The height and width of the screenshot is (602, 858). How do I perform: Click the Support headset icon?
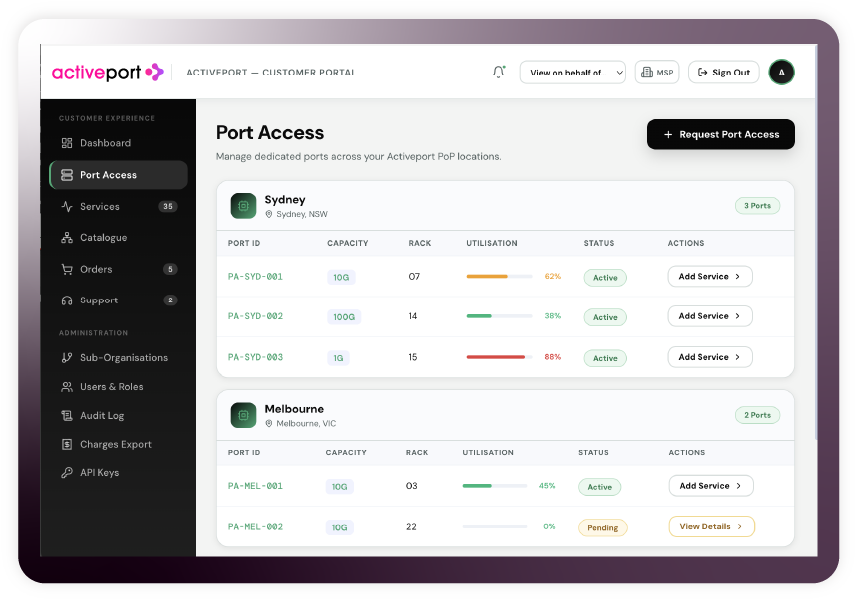click(x=67, y=300)
